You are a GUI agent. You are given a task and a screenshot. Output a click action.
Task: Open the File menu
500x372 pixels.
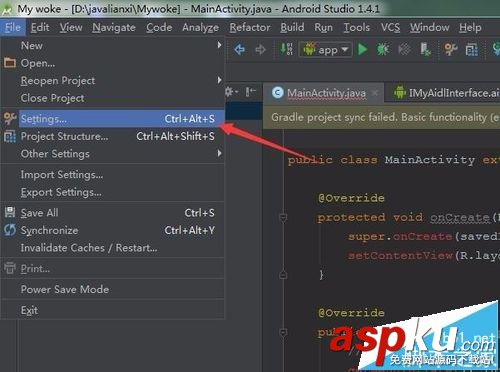tap(13, 27)
